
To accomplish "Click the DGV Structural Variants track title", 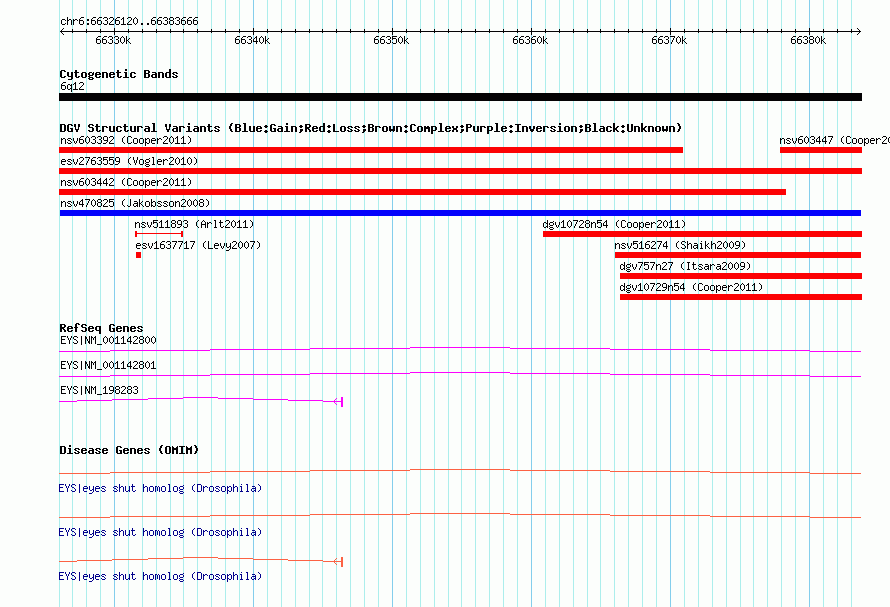I will (x=370, y=128).
